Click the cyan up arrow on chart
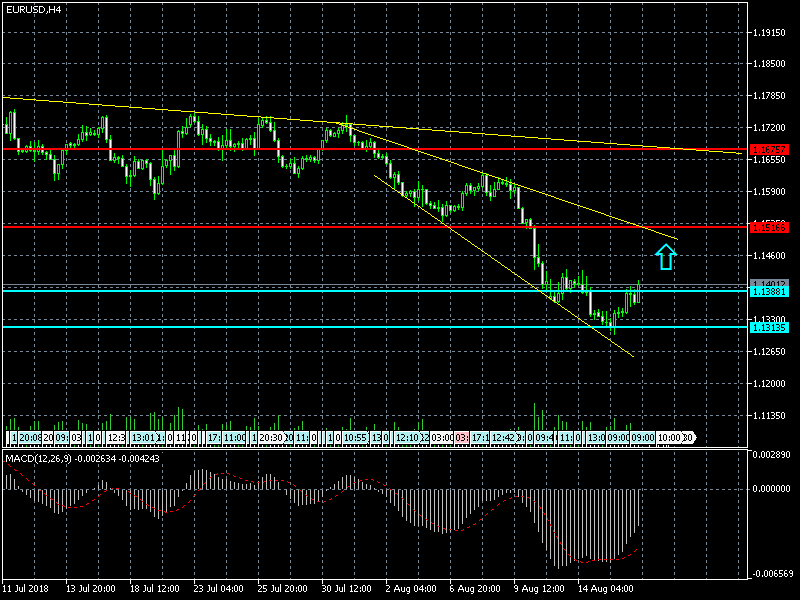This screenshot has height=600, width=800. click(666, 257)
